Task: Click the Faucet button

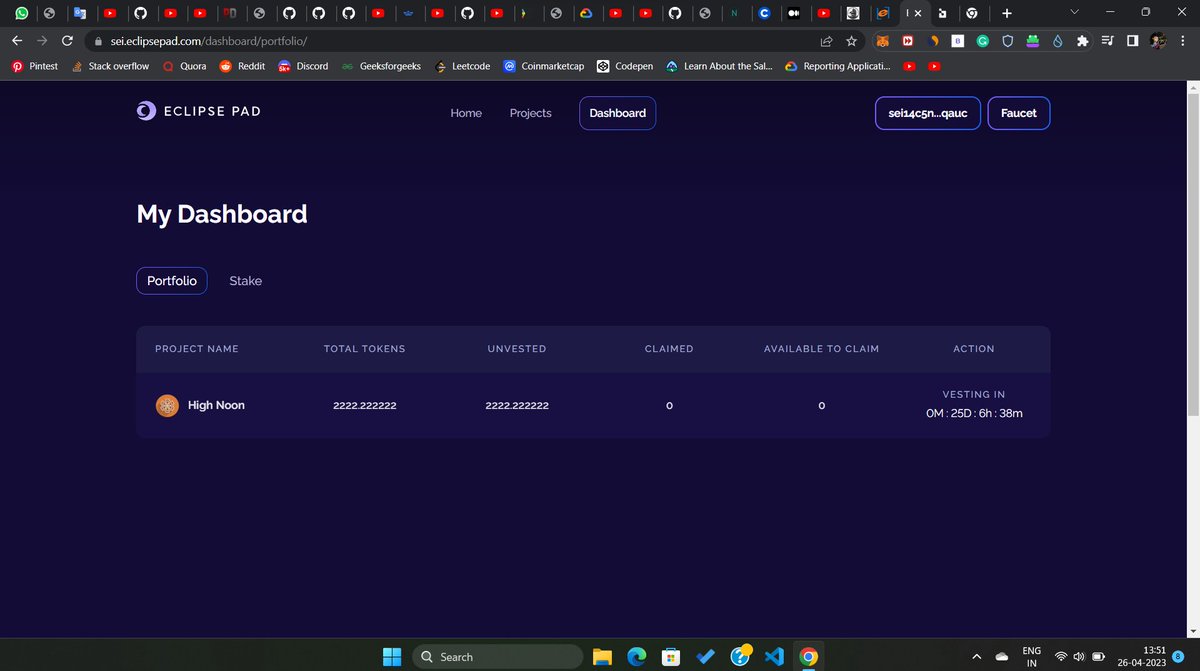Action: [x=1019, y=113]
